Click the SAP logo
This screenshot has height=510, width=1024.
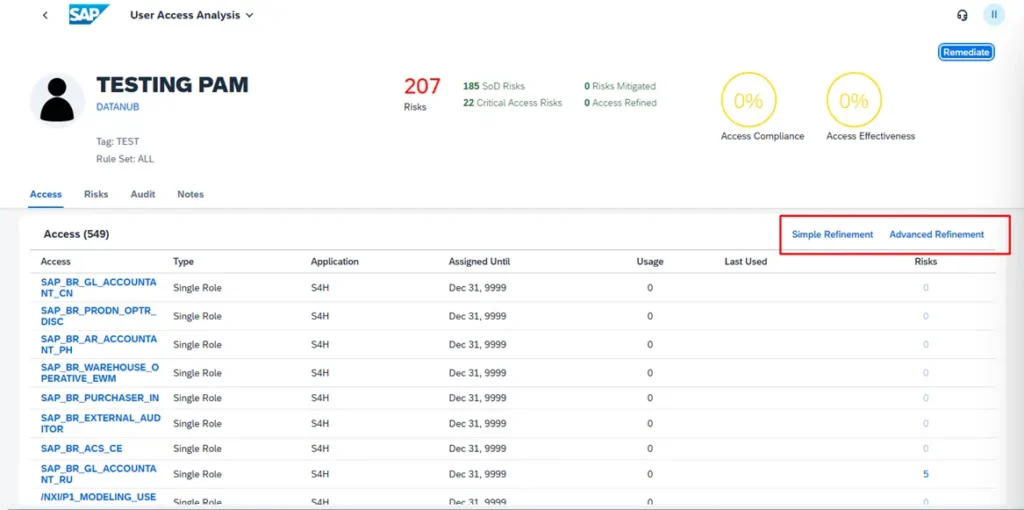click(x=89, y=15)
